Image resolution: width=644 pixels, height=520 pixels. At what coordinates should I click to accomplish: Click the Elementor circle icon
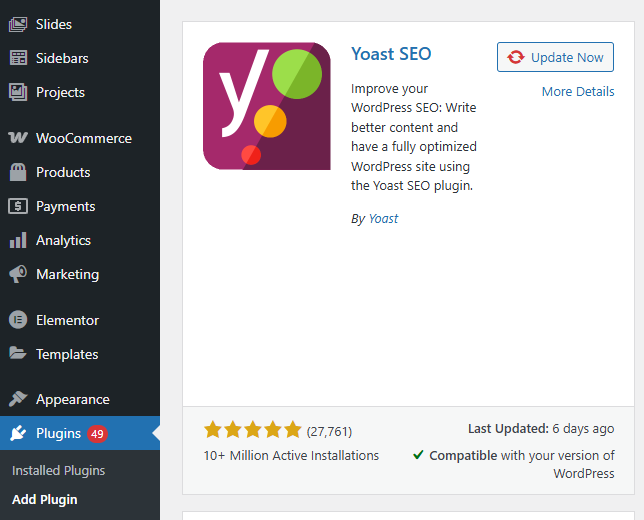tap(18, 320)
